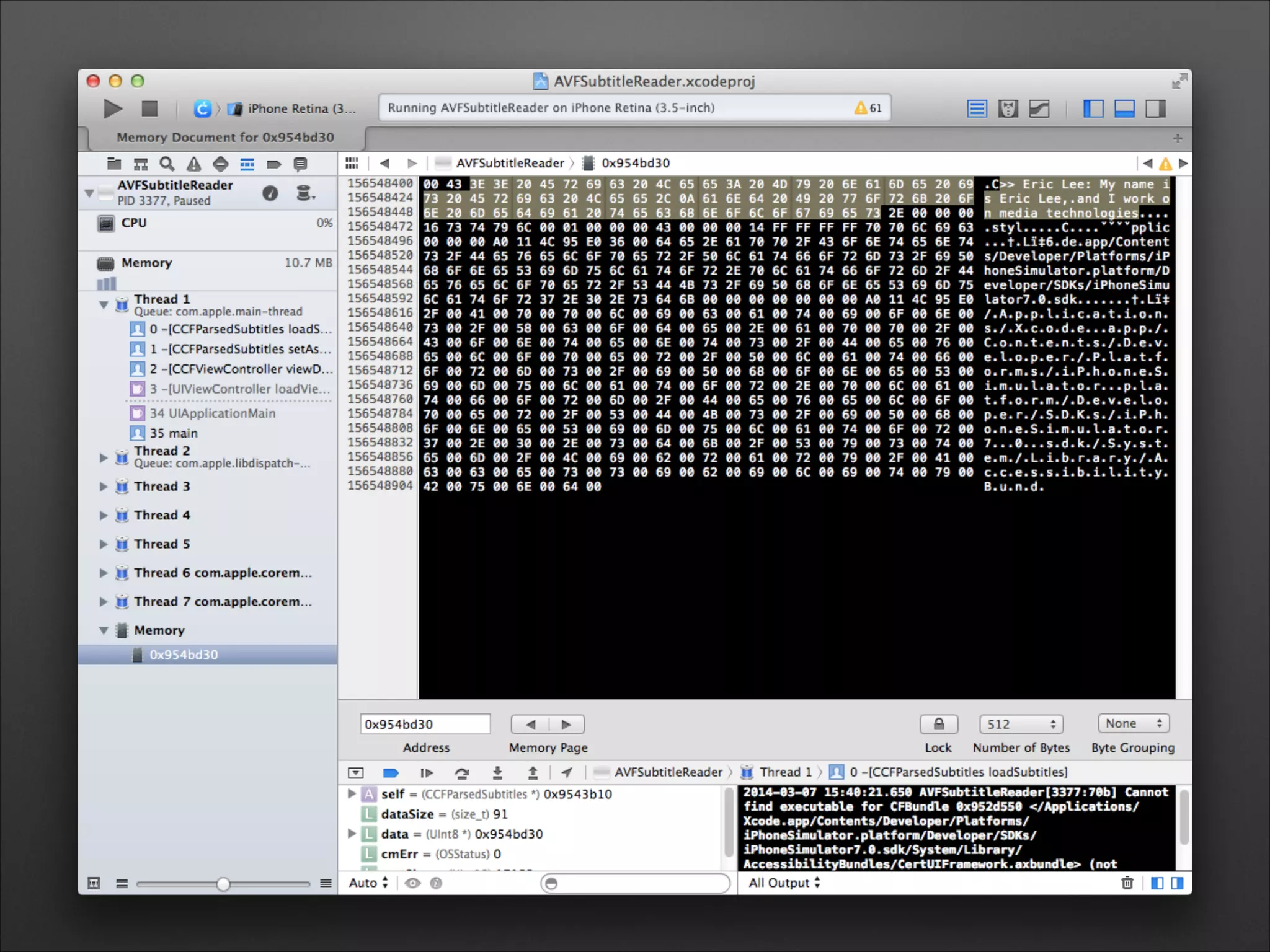Click the step into debug icon
1270x952 pixels.
[497, 773]
